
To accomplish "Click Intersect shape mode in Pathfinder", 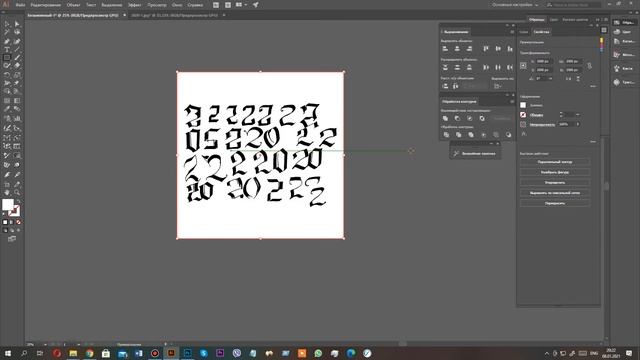I will click(470, 118).
